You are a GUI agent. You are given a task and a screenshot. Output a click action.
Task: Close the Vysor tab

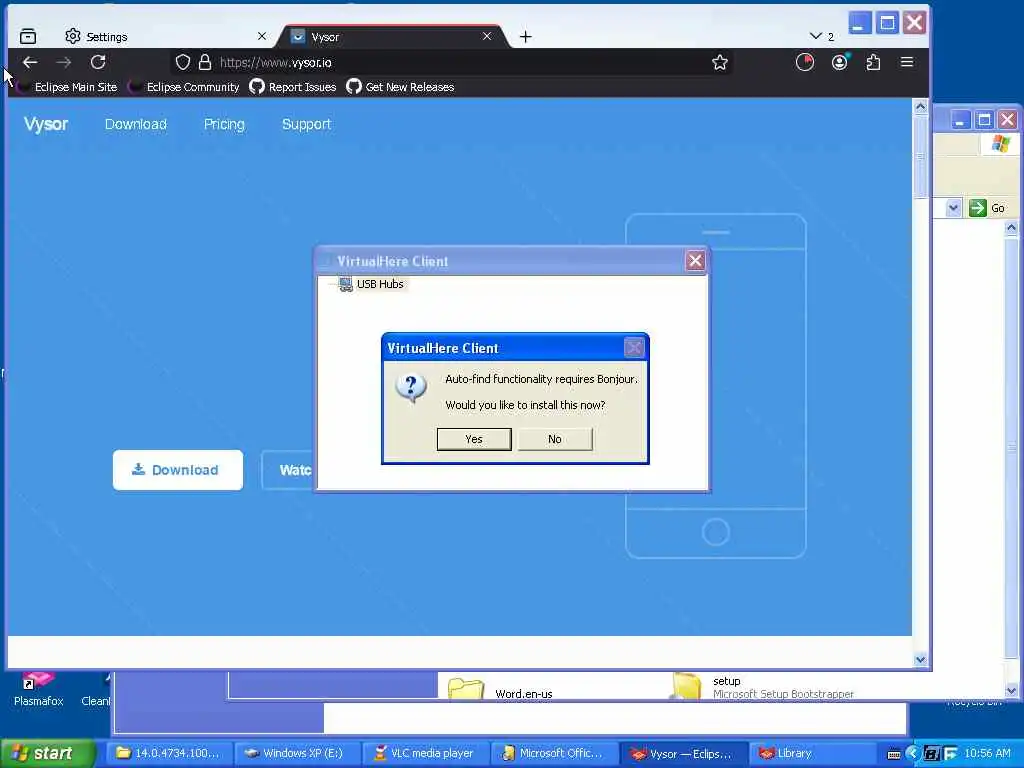487,37
